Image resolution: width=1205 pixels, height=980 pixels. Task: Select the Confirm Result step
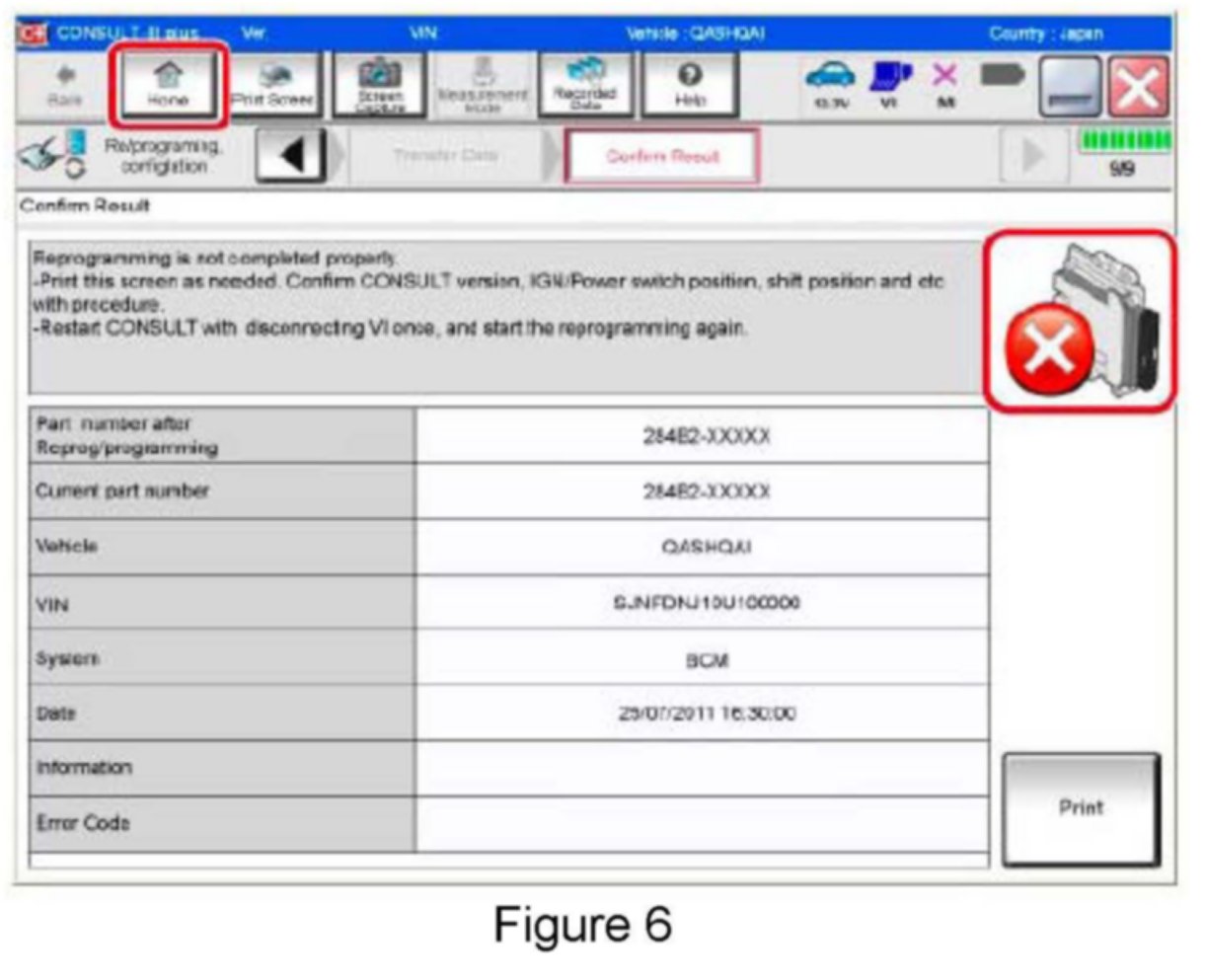pos(662,156)
